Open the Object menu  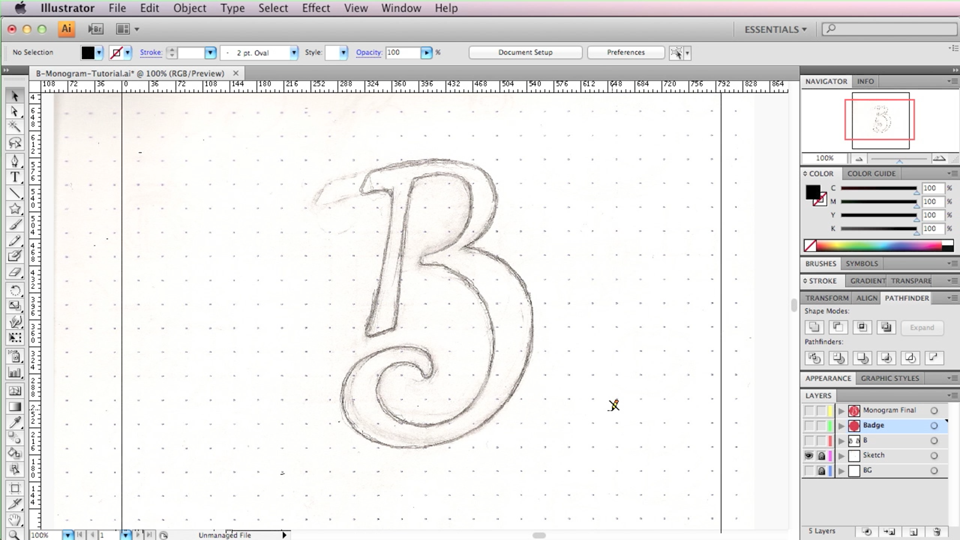point(189,8)
